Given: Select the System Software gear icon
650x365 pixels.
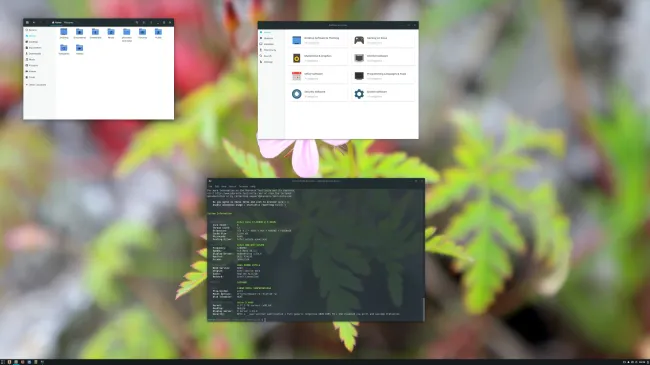Looking at the screenshot, I should click(359, 94).
